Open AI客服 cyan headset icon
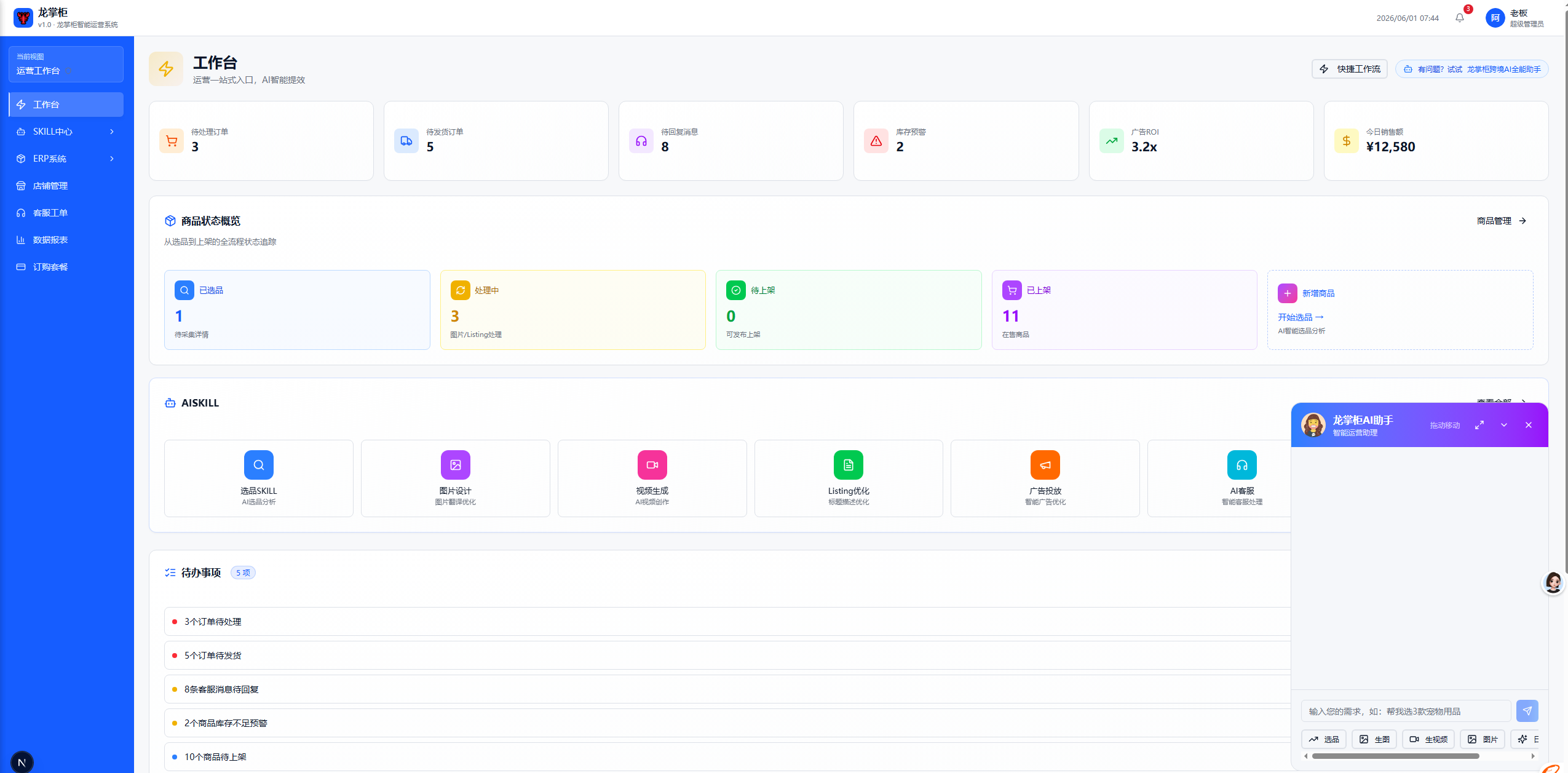The width and height of the screenshot is (1568, 773). click(1242, 465)
